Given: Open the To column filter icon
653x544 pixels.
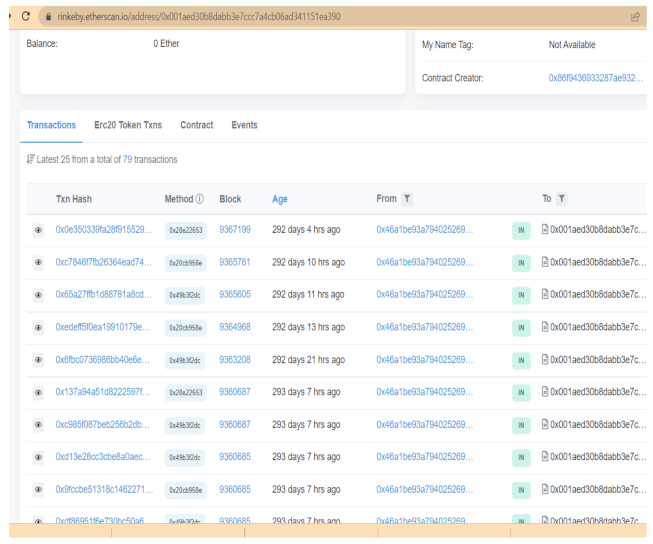Looking at the screenshot, I should click(561, 199).
